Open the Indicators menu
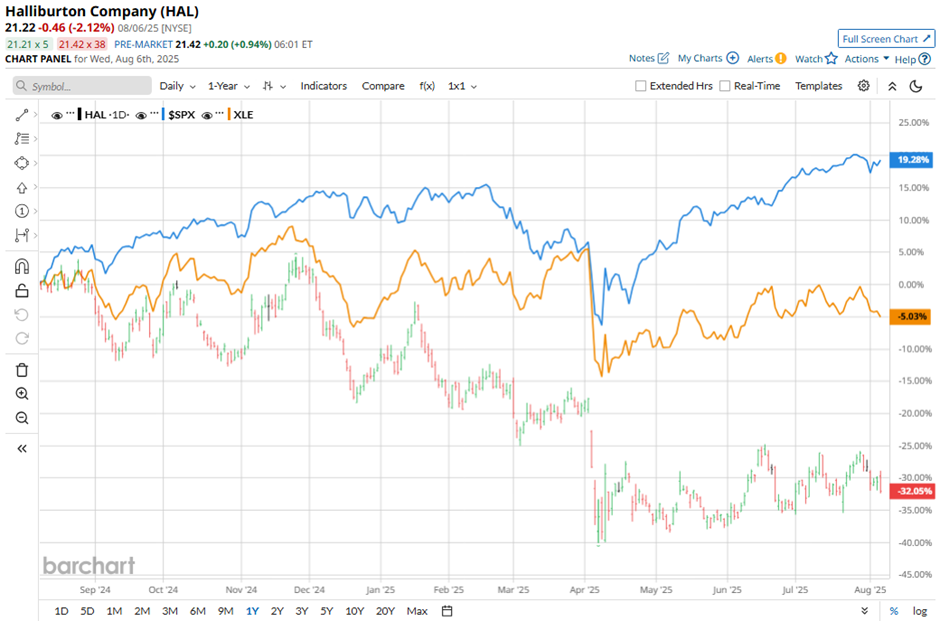The width and height of the screenshot is (940, 621). pos(324,86)
